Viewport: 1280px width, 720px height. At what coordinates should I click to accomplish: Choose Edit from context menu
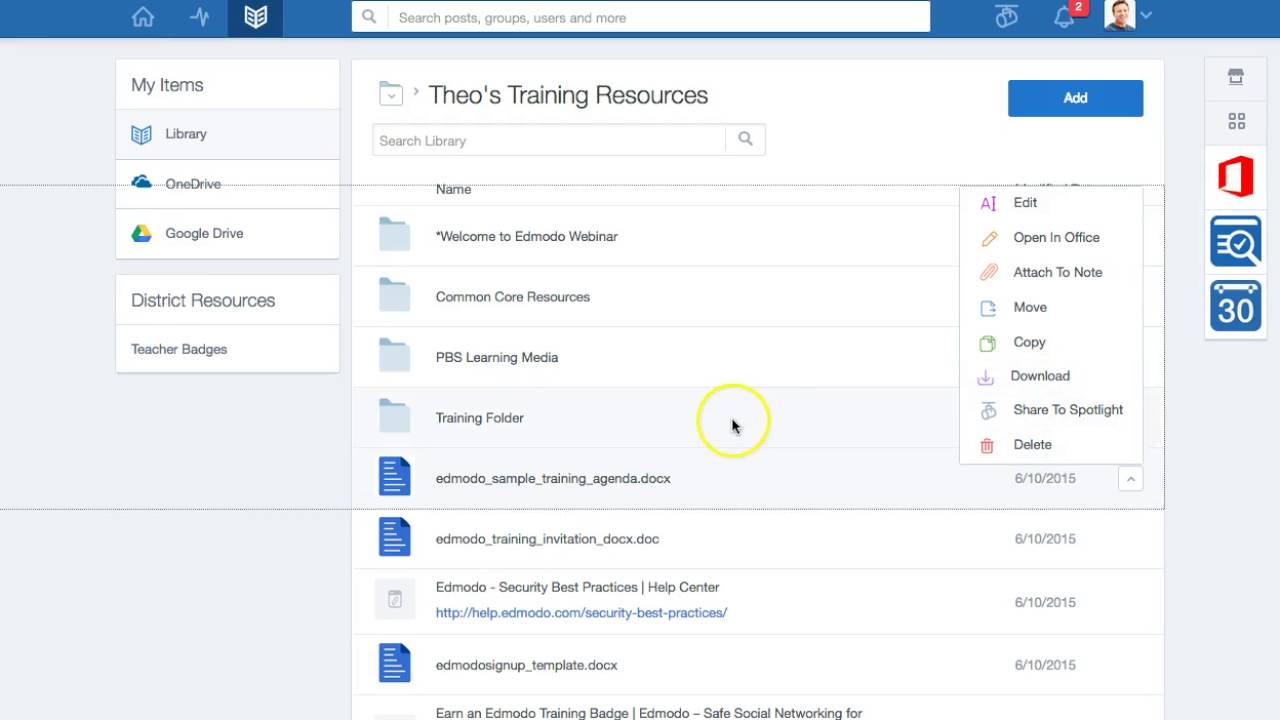(1025, 202)
